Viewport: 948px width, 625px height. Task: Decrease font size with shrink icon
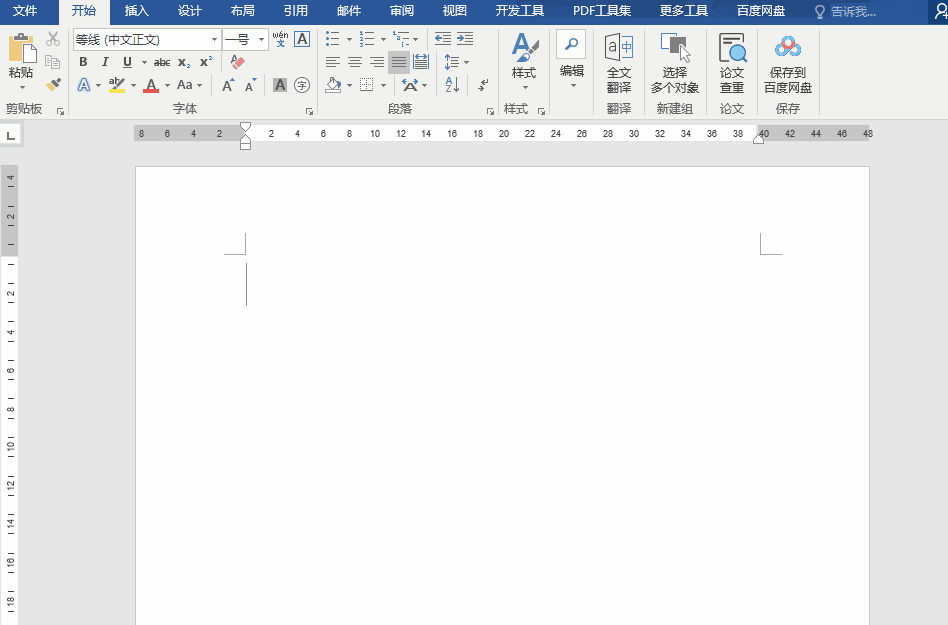pos(250,85)
